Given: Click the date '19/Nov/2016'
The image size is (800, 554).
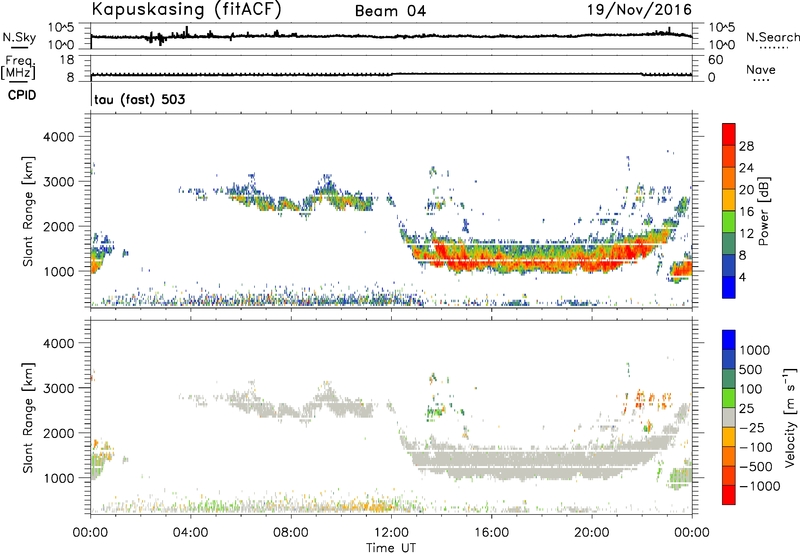Looking at the screenshot, I should pyautogui.click(x=640, y=10).
